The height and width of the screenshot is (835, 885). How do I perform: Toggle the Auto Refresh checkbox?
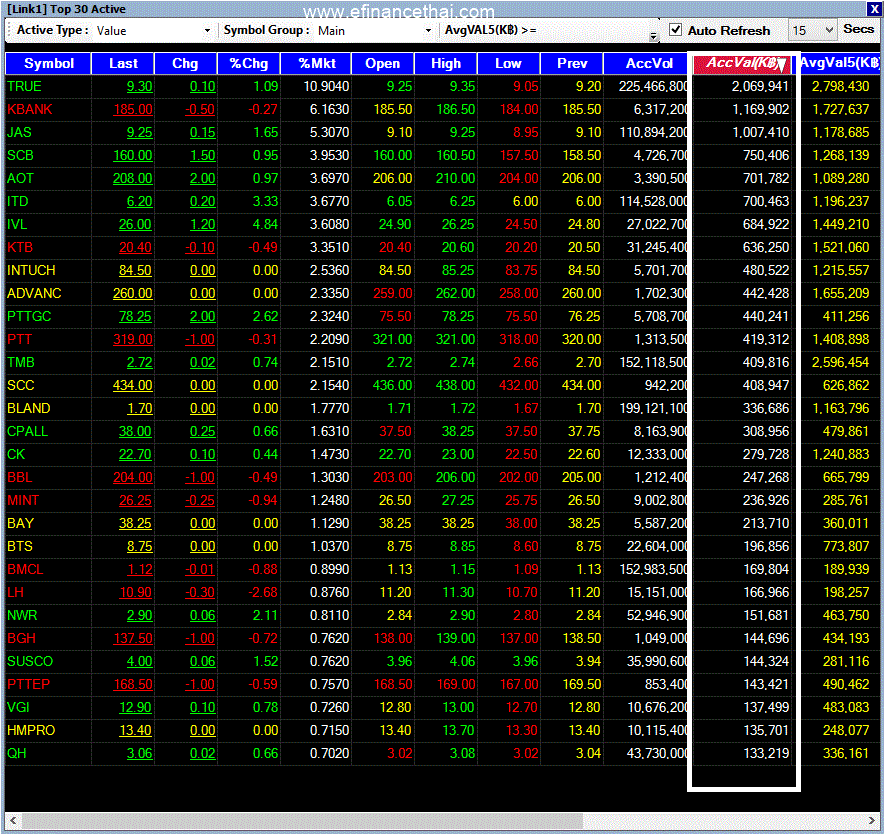coord(675,29)
